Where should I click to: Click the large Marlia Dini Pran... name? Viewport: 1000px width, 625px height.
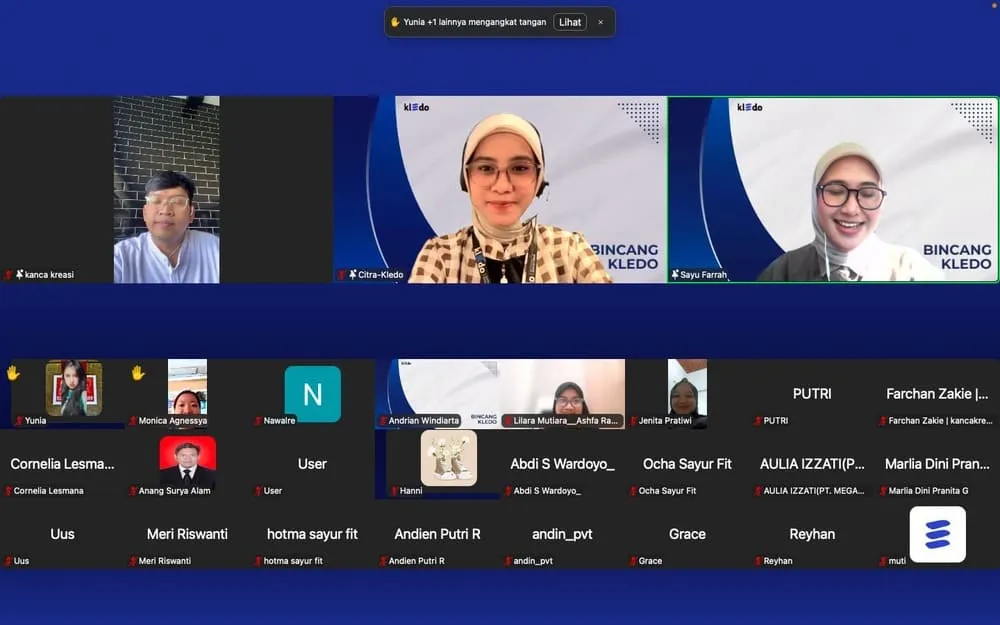pyautogui.click(x=937, y=464)
